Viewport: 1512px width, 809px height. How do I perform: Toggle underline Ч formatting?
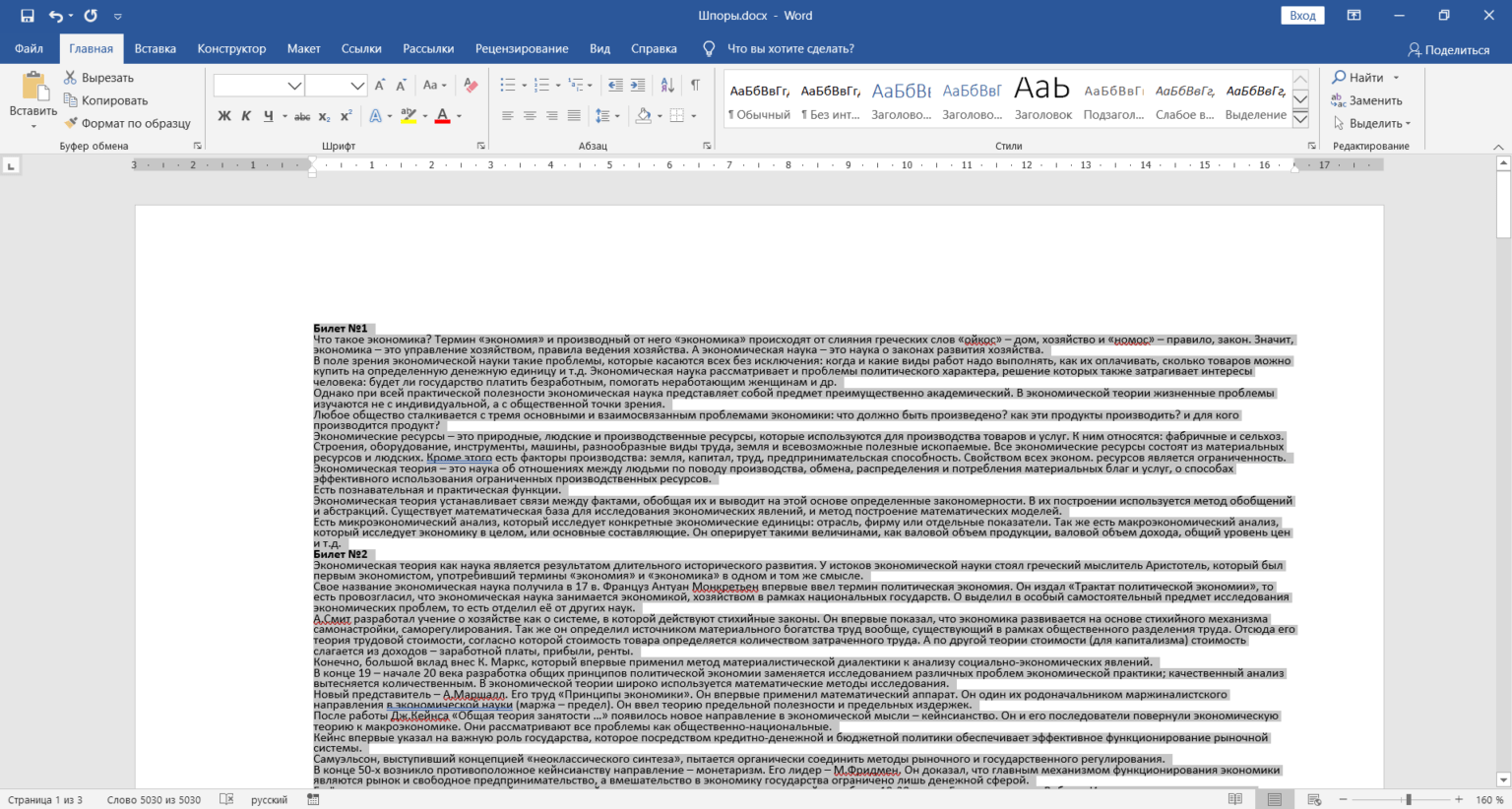[x=268, y=116]
